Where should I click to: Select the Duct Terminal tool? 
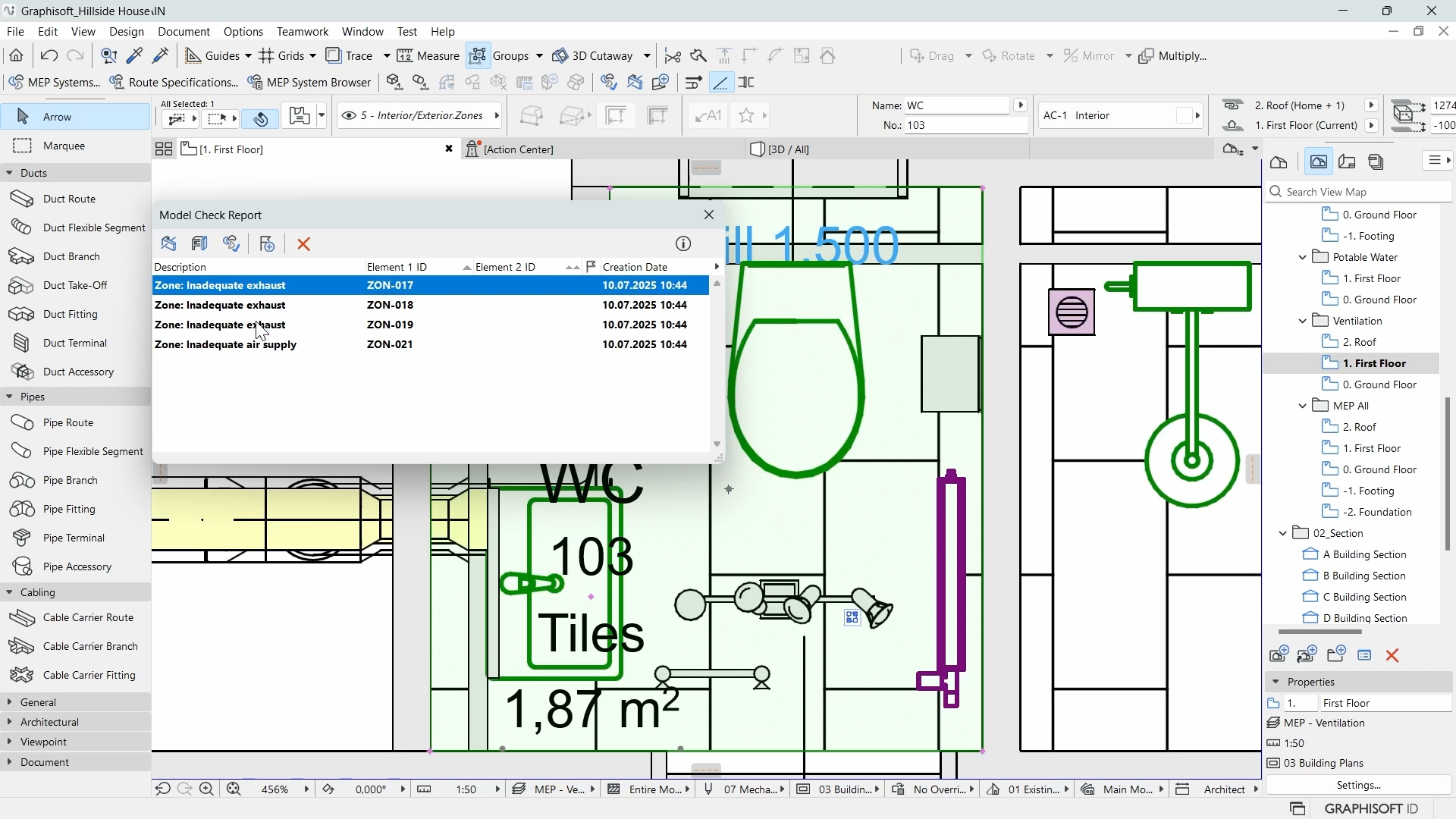point(74,343)
